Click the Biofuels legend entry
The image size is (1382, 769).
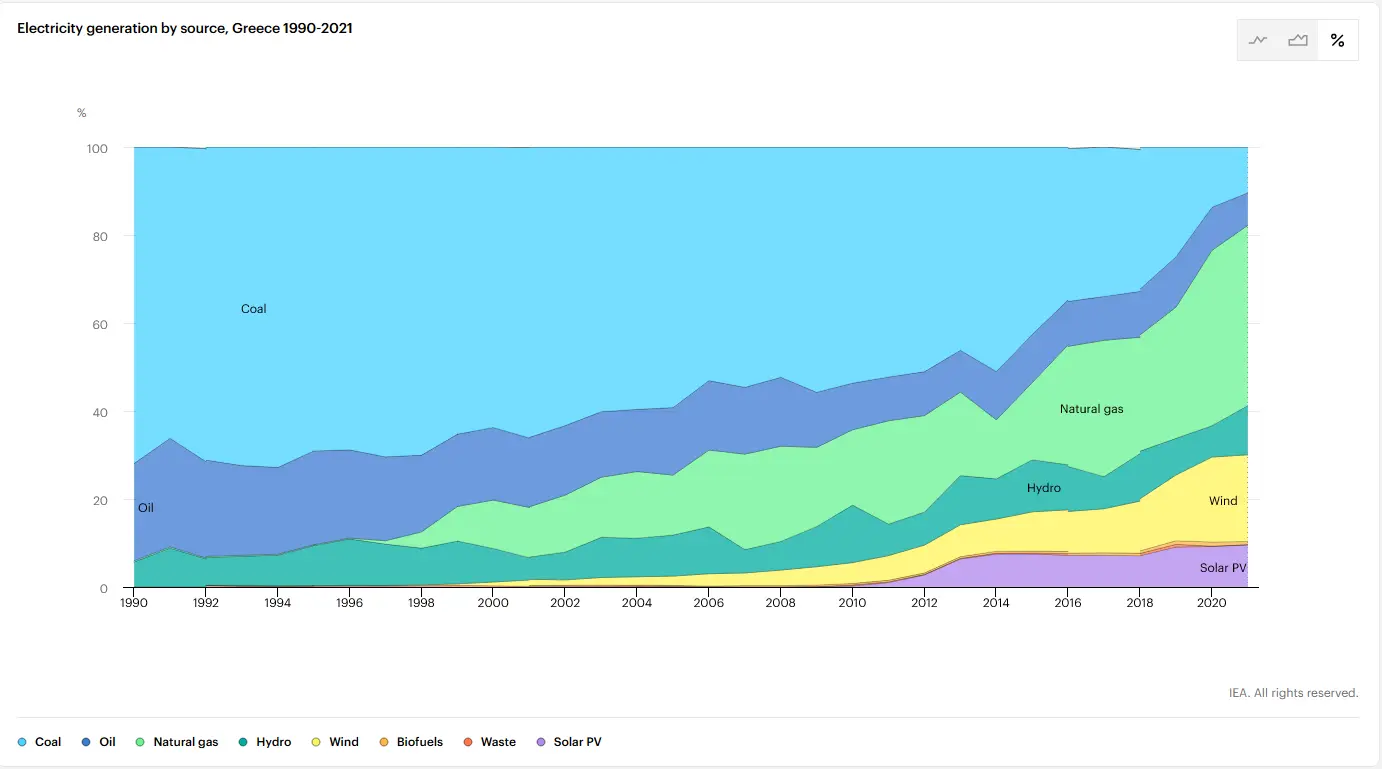410,742
